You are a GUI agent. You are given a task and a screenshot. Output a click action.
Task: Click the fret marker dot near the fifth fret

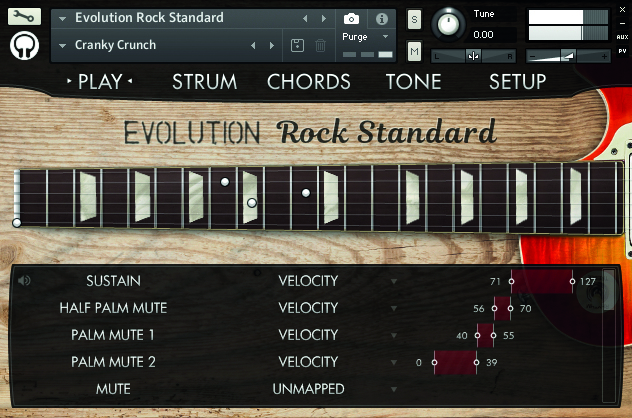tap(225, 182)
